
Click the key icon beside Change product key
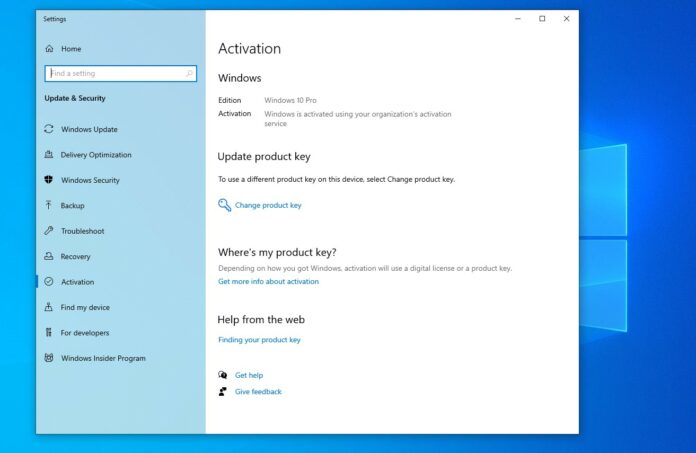[x=225, y=205]
